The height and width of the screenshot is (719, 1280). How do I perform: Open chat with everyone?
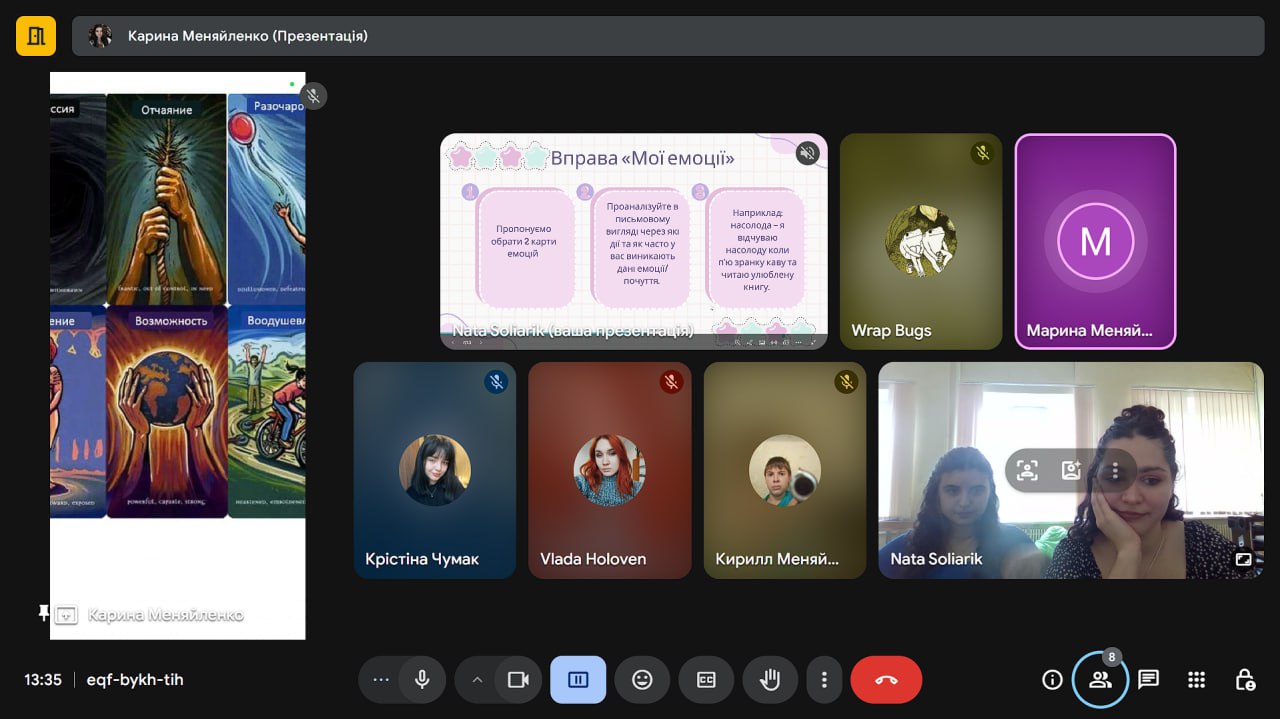coord(1148,680)
